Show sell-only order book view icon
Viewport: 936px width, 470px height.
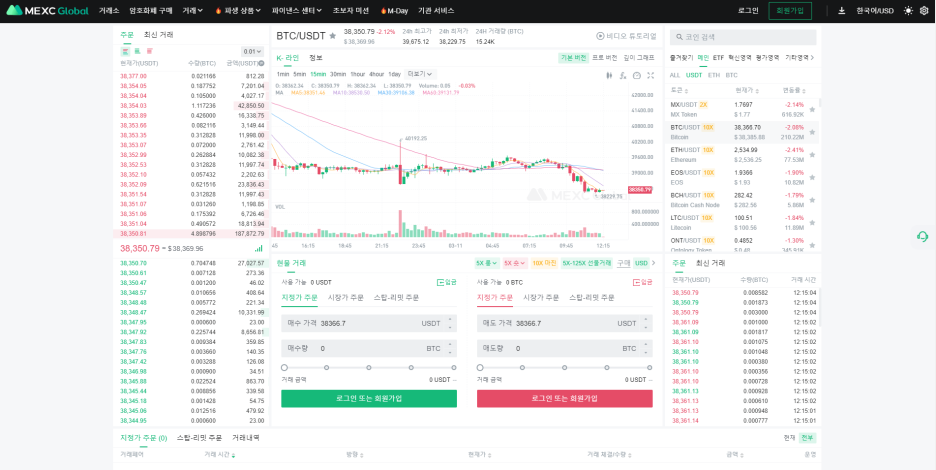tap(149, 51)
